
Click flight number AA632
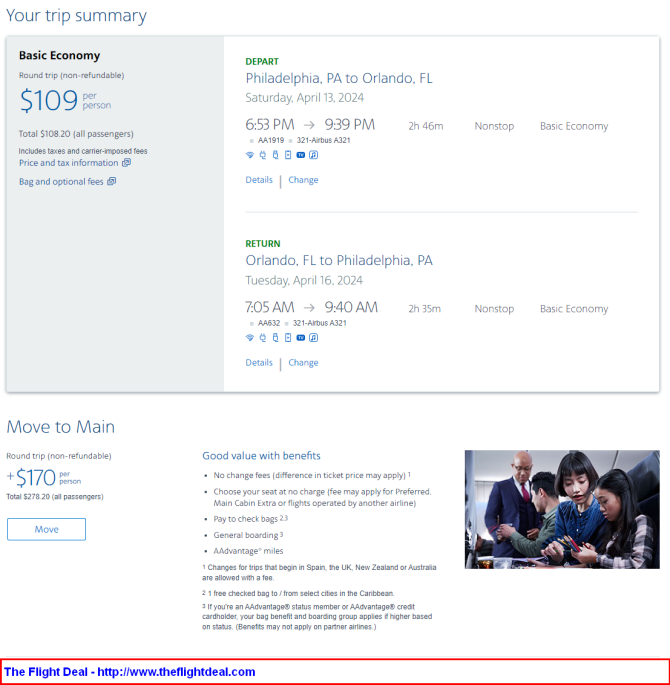pos(269,323)
